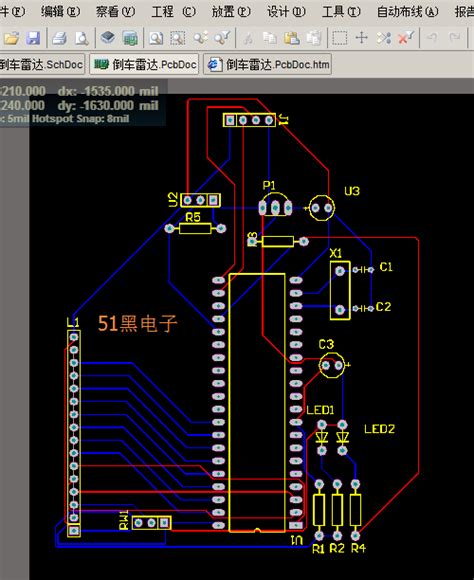Select the C2 designator label

click(383, 307)
